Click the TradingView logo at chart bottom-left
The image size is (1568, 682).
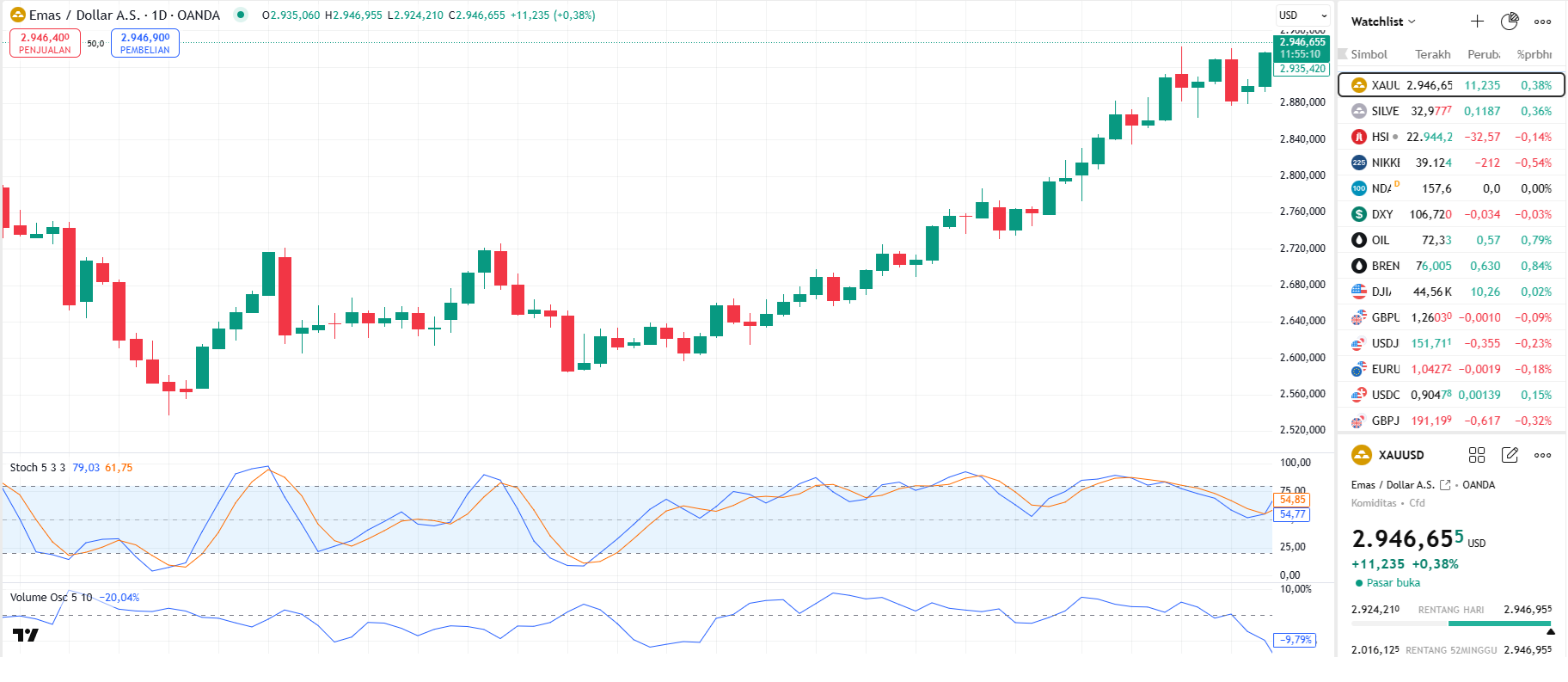click(26, 636)
